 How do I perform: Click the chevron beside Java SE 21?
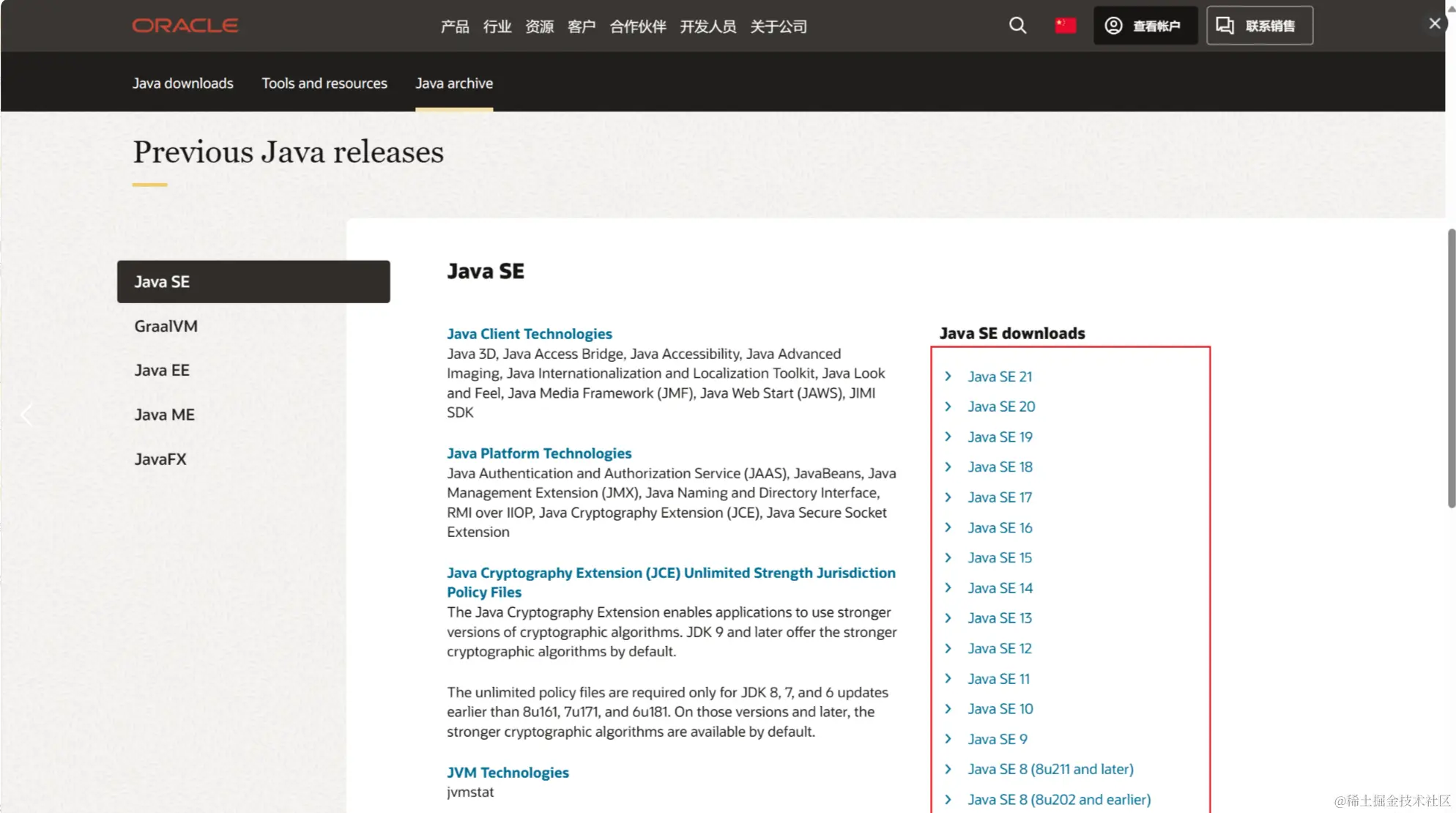pos(948,376)
